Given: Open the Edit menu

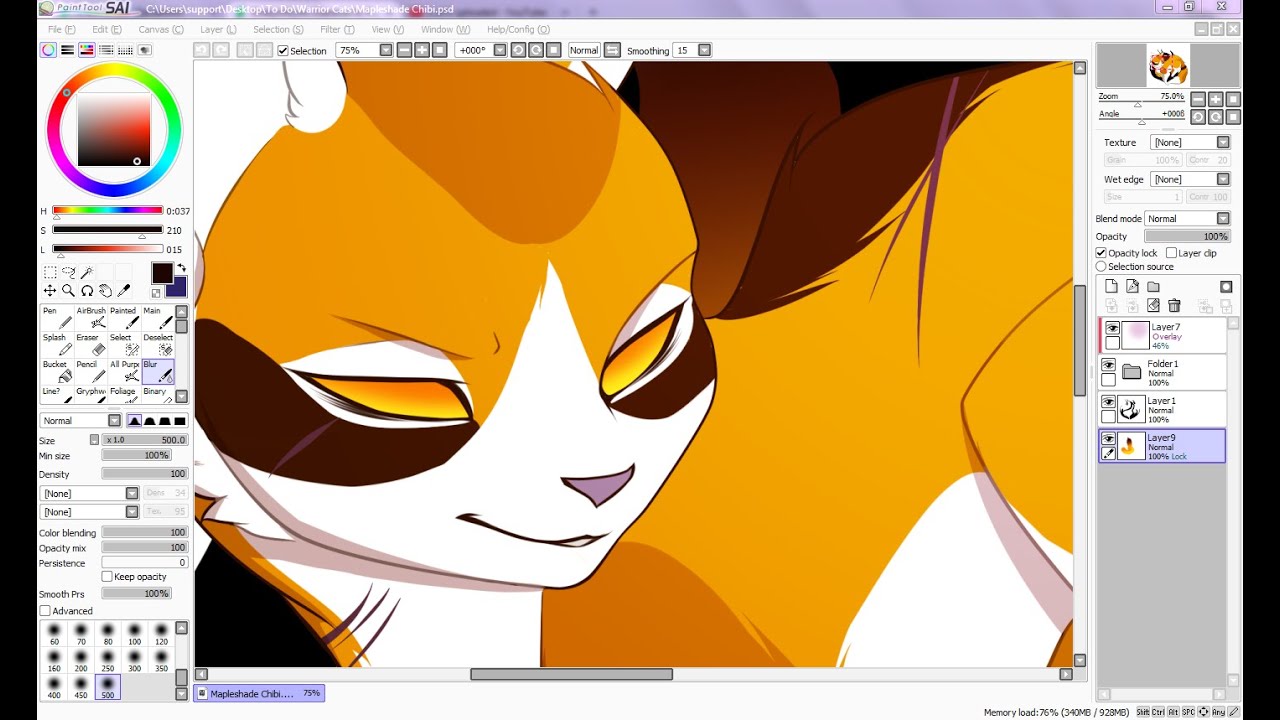Looking at the screenshot, I should coord(107,30).
